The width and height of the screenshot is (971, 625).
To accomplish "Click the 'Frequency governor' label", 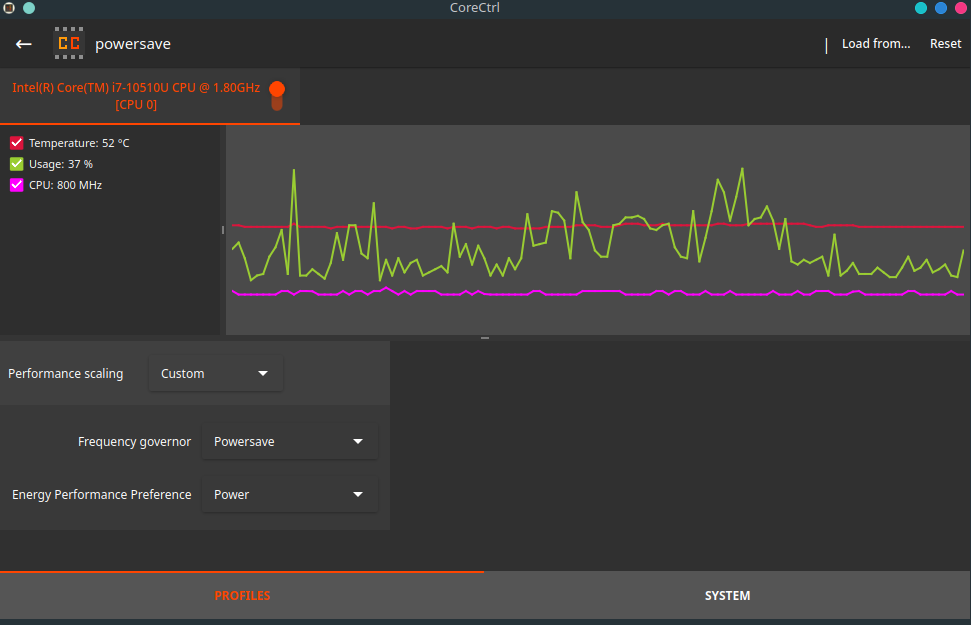I will (x=134, y=442).
